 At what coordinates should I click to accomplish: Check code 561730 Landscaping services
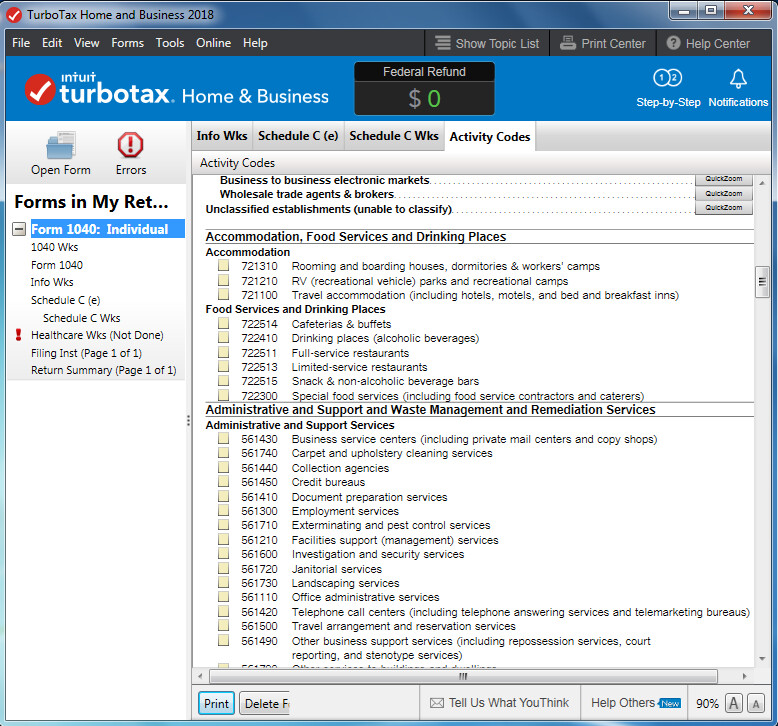click(x=223, y=583)
